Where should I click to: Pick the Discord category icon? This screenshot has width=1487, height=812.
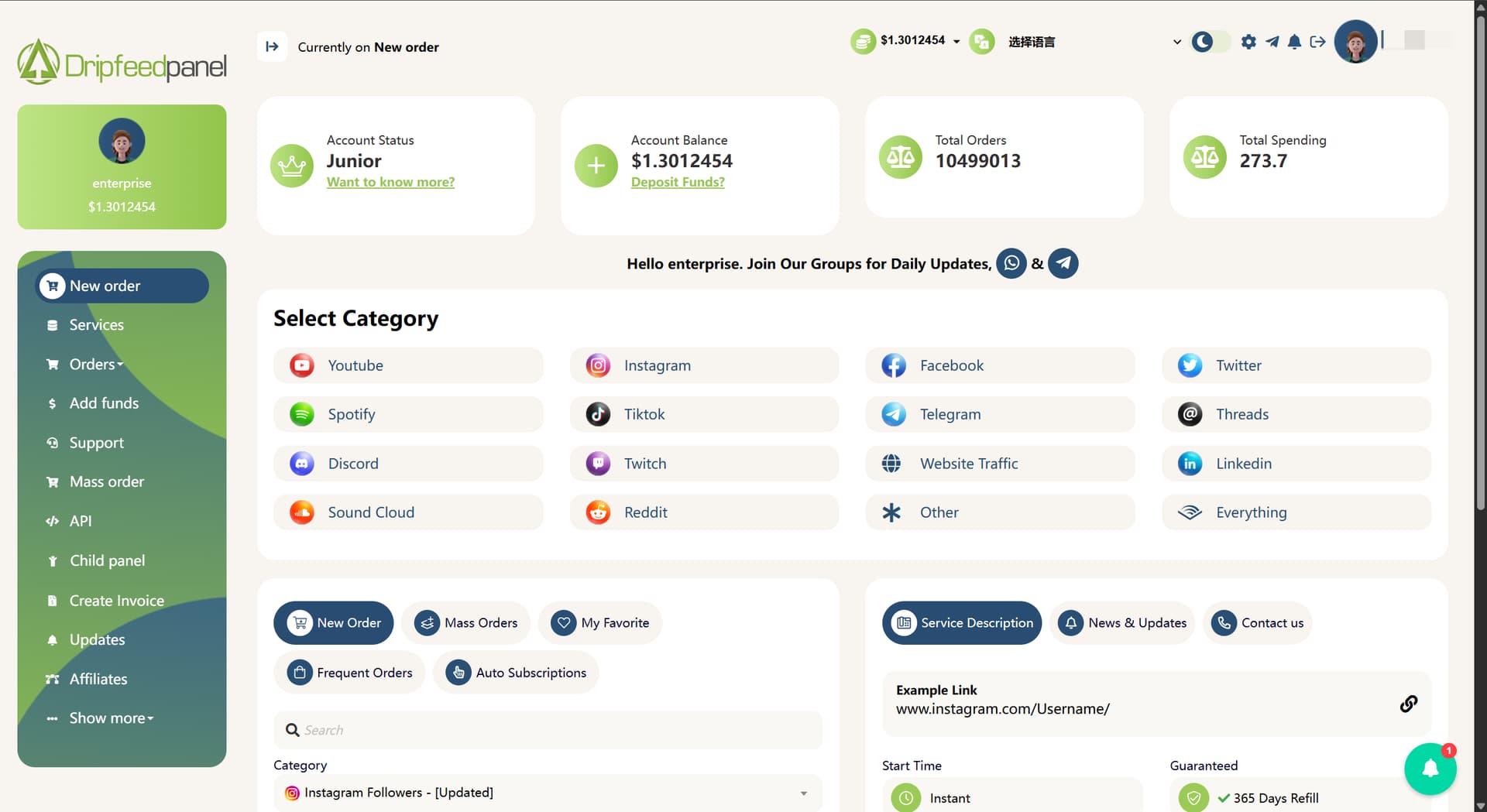click(302, 464)
